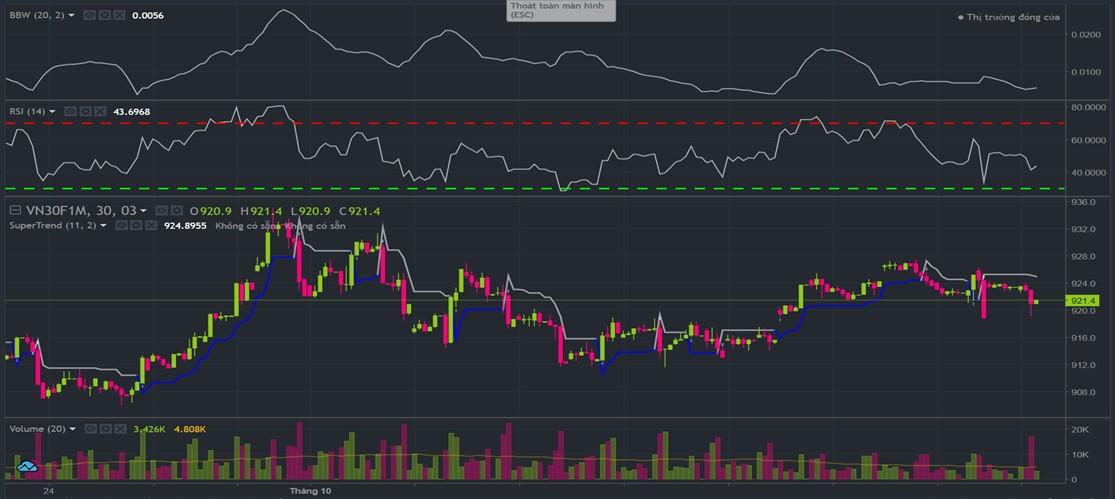Viewport: 1115px width, 499px height.
Task: Open BBW indicator settings gear
Action: pyautogui.click(x=105, y=15)
